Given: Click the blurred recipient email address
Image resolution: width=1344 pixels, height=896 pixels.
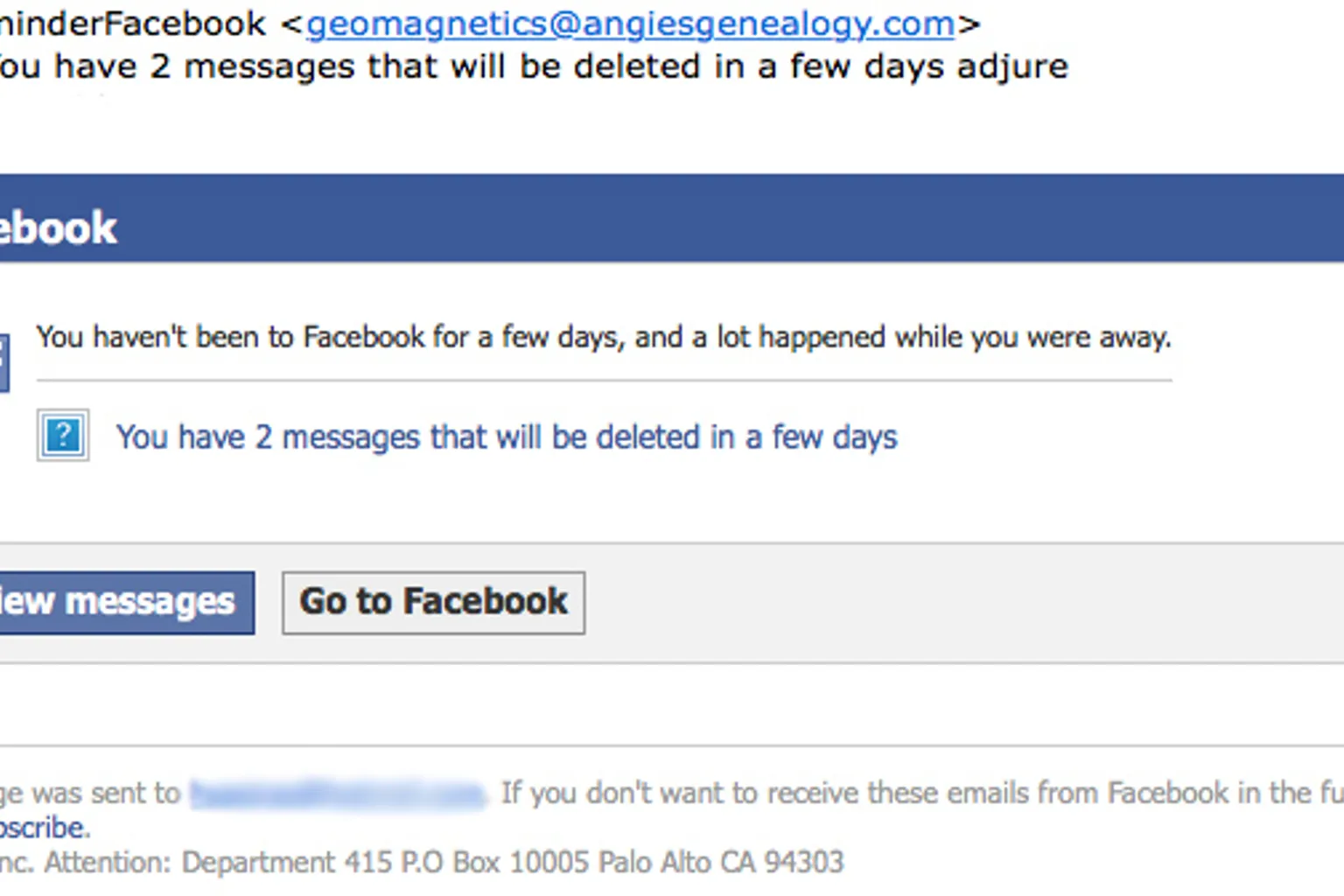Looking at the screenshot, I should pos(338,794).
